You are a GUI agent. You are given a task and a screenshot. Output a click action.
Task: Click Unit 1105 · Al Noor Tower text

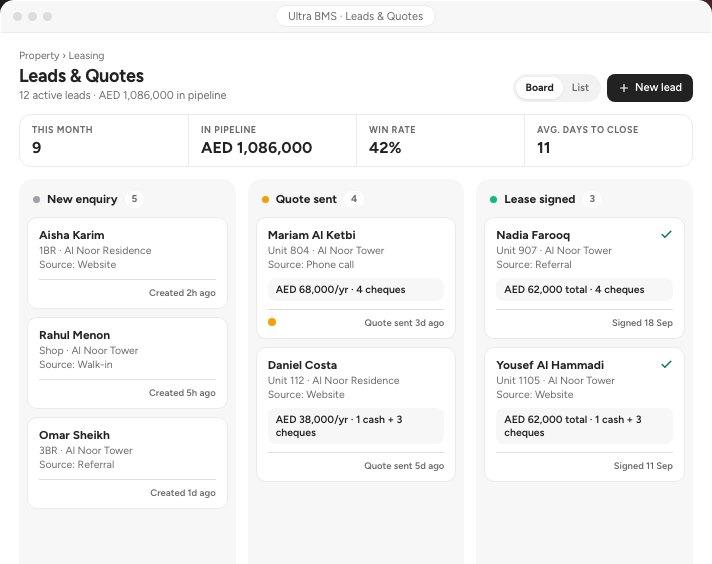[x=555, y=381]
